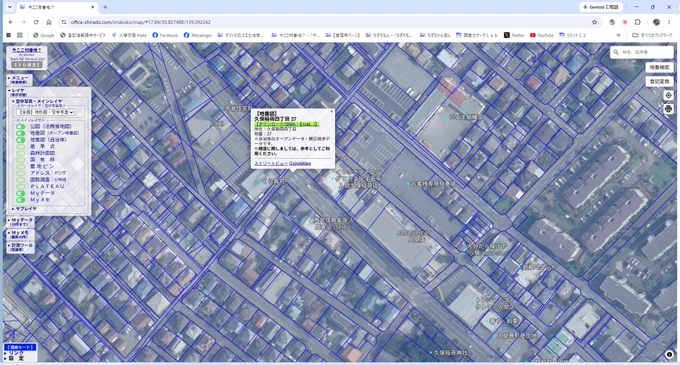
Task: Open the ストリートビュー link
Action: point(271,163)
